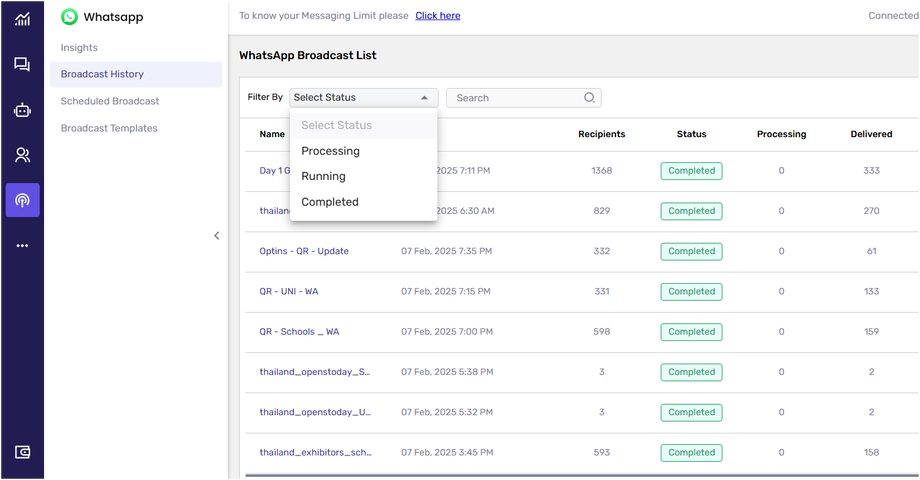Screen dimensions: 920x480
Task: Click the 'Click here' messaging limit link
Action: click(437, 16)
